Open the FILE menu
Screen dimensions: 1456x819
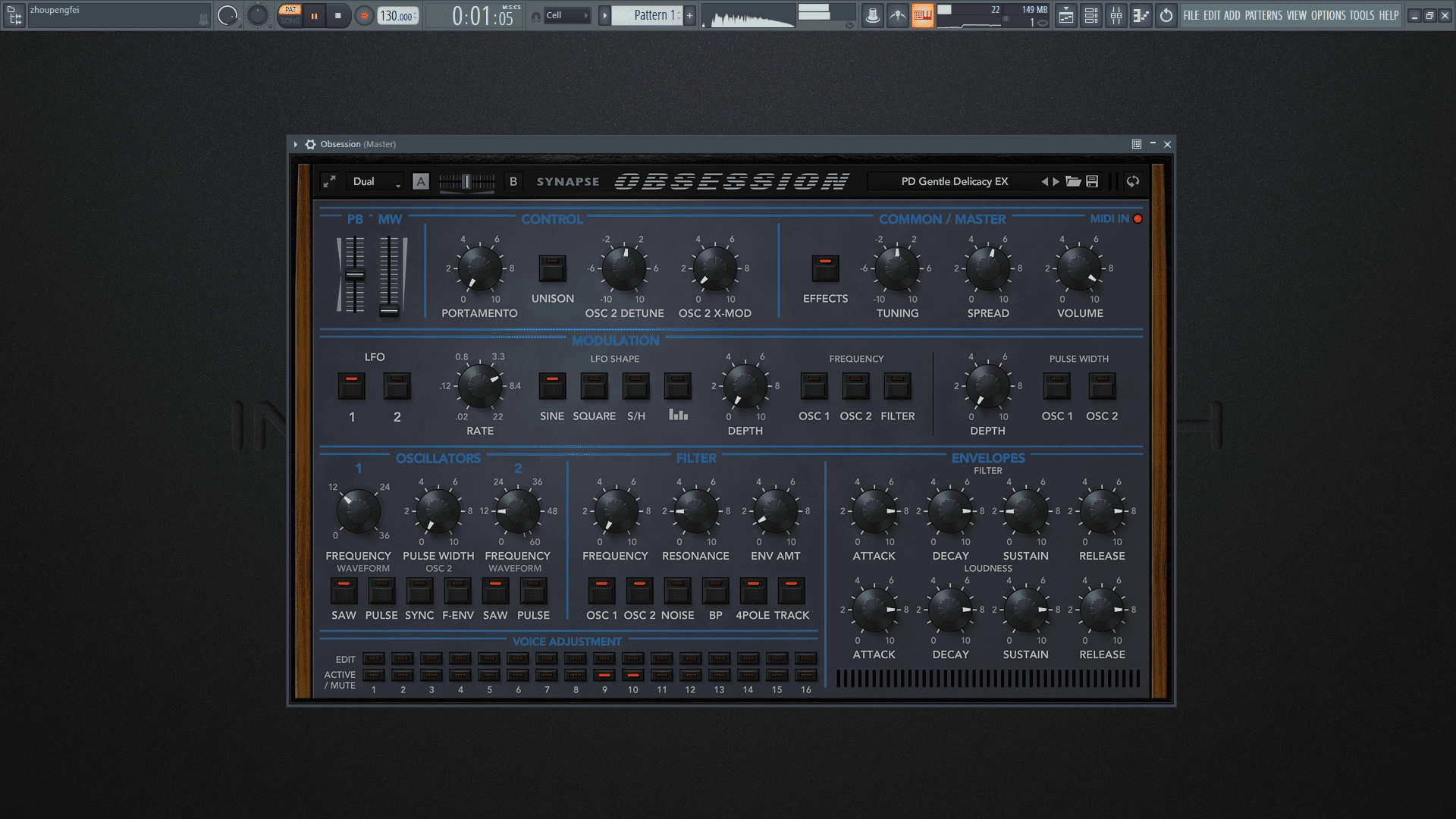coord(1191,15)
